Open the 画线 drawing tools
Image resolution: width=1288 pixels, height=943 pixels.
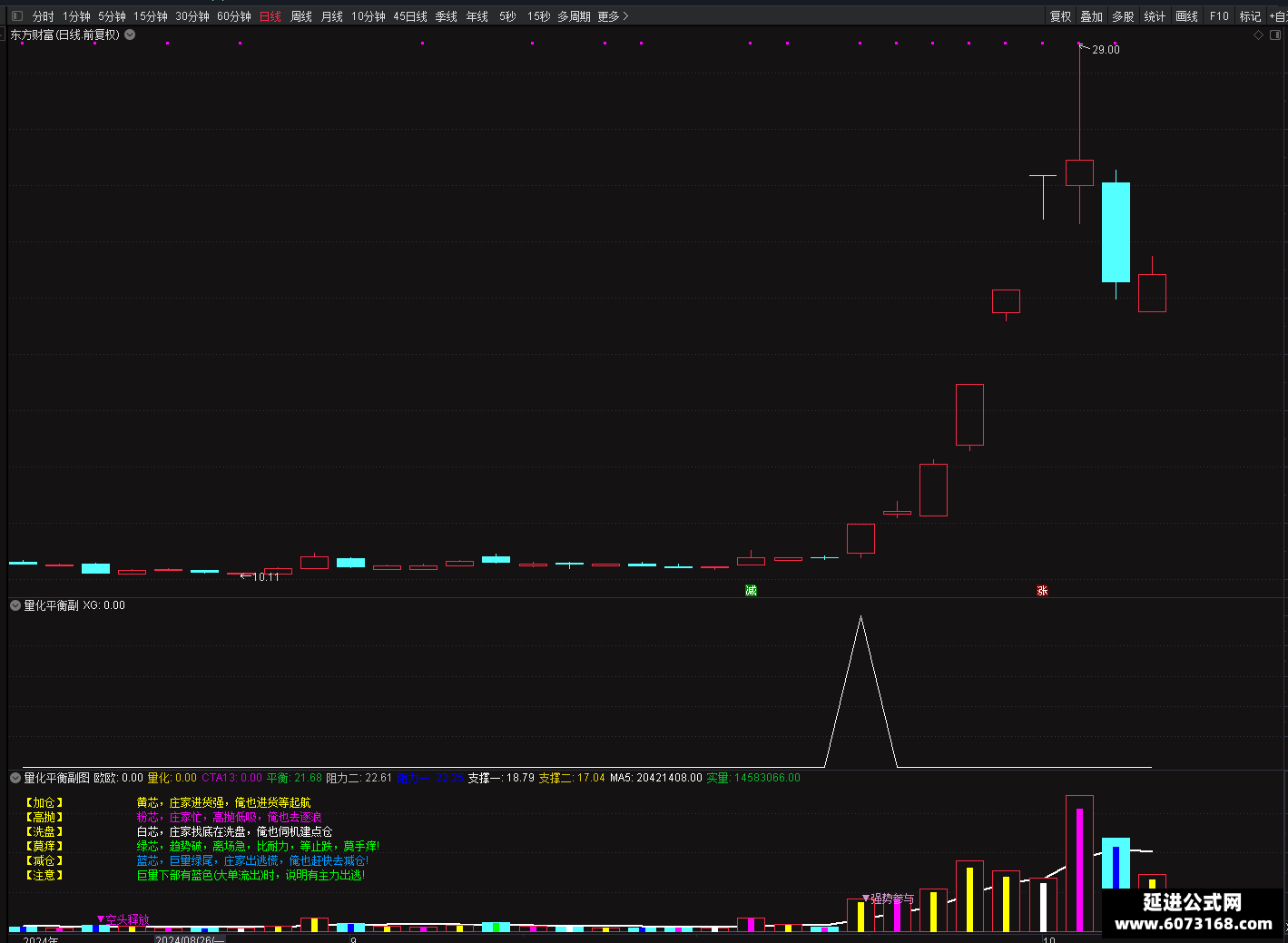[x=1186, y=16]
